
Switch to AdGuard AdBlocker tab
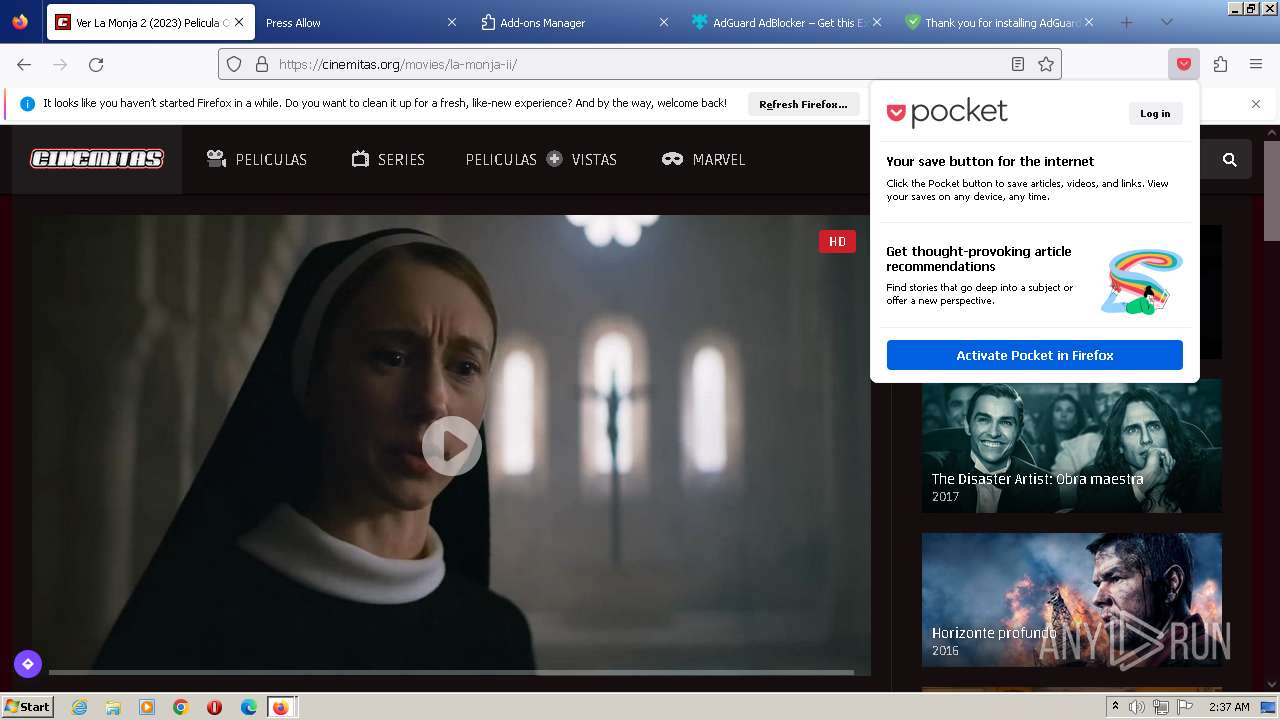[x=785, y=22]
